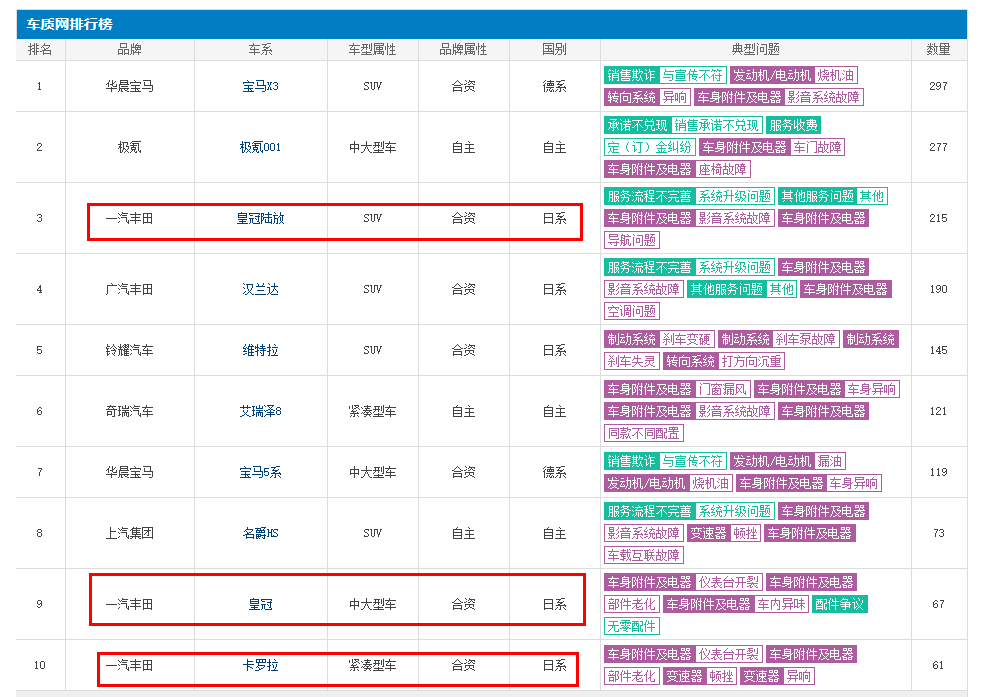Select the 空调问题 issue tag
Screen dimensions: 1000x697
pos(632,311)
